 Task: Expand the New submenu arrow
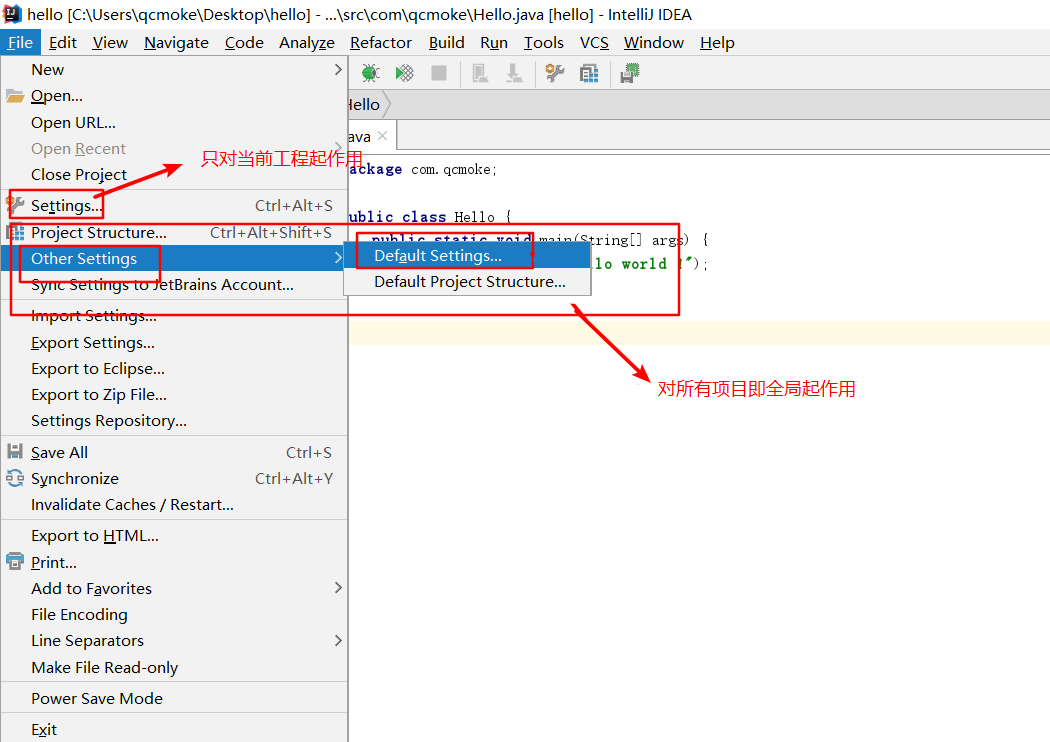pyautogui.click(x=338, y=70)
